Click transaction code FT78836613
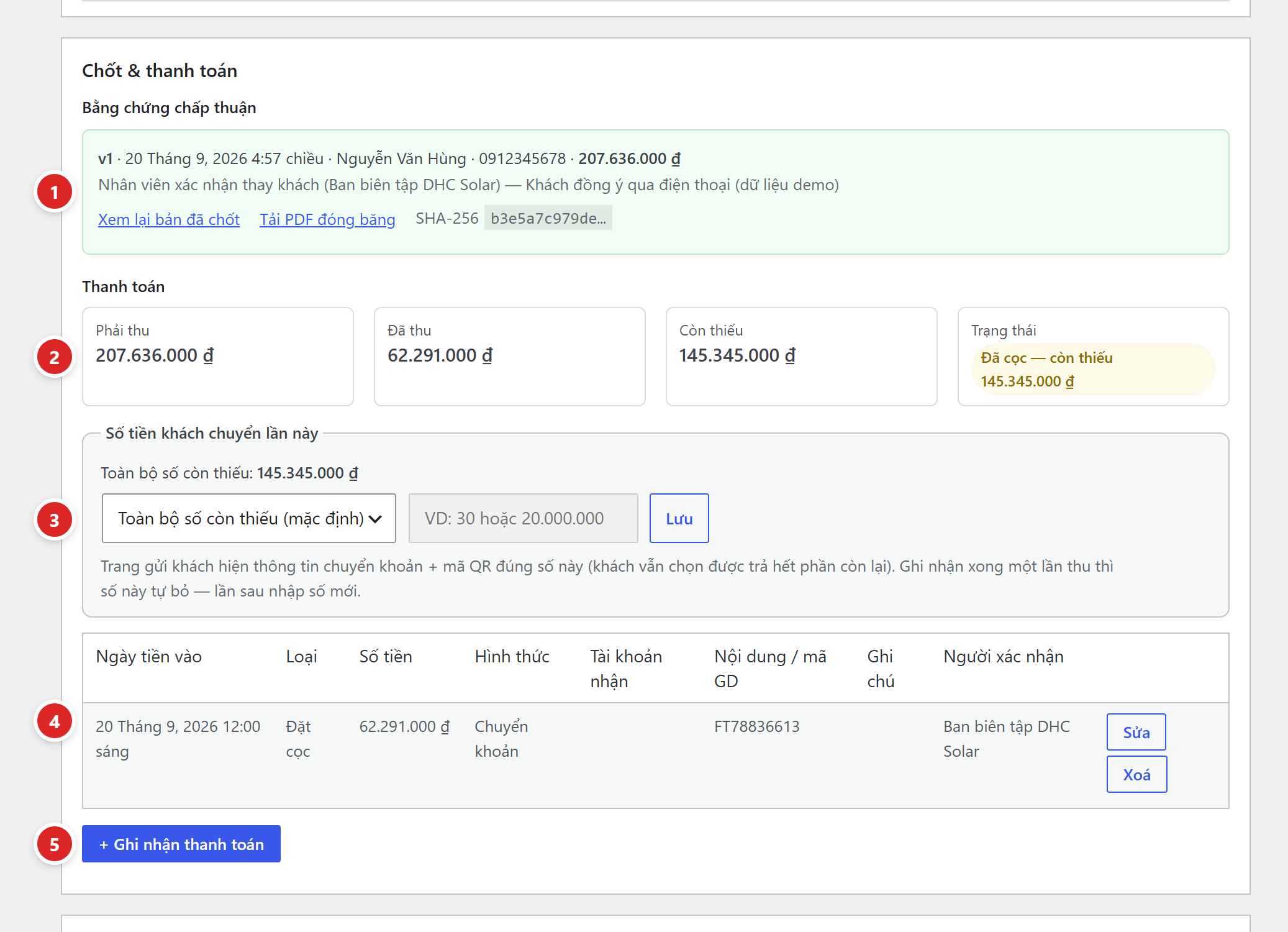 tap(757, 726)
